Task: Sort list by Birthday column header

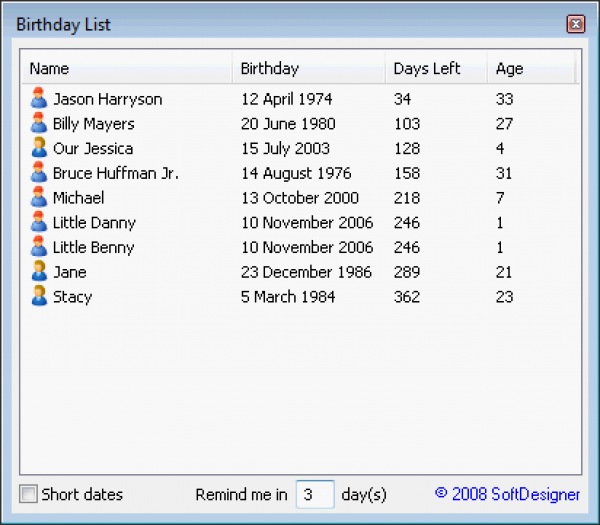Action: point(309,69)
